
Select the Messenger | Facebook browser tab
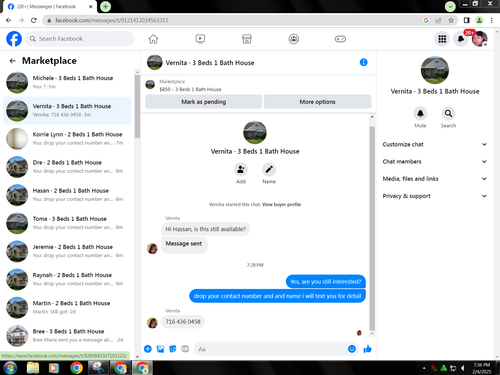click(x=50, y=7)
